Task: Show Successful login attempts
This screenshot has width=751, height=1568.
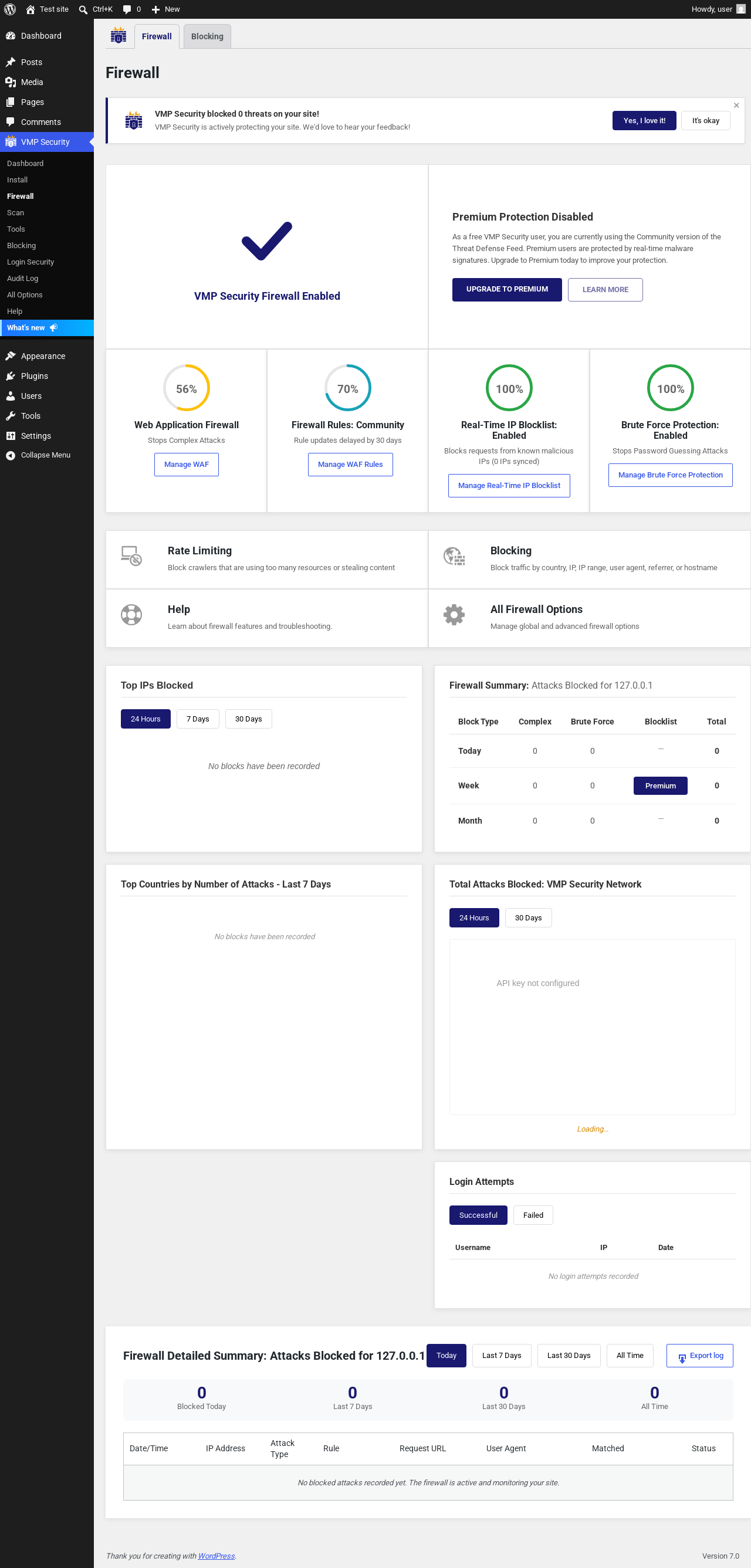Action: (x=478, y=1215)
